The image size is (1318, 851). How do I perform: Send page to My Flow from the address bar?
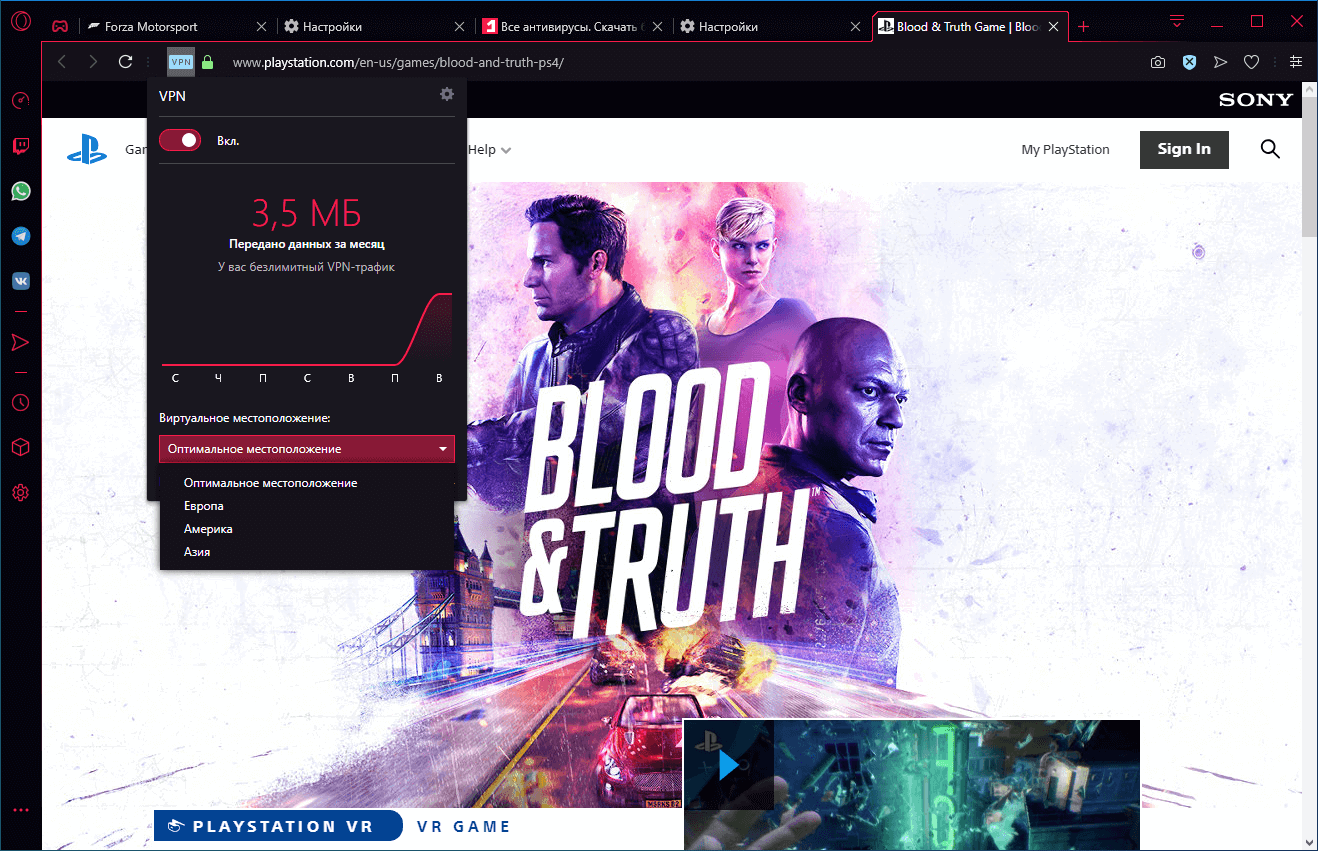point(1220,62)
